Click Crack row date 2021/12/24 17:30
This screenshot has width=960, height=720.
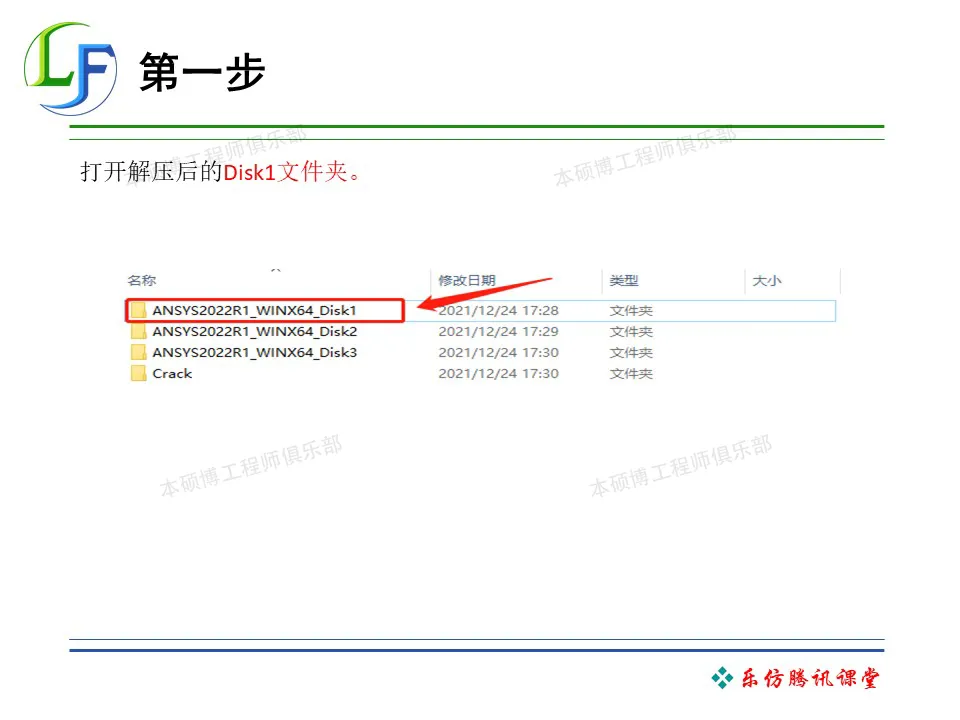[x=498, y=373]
